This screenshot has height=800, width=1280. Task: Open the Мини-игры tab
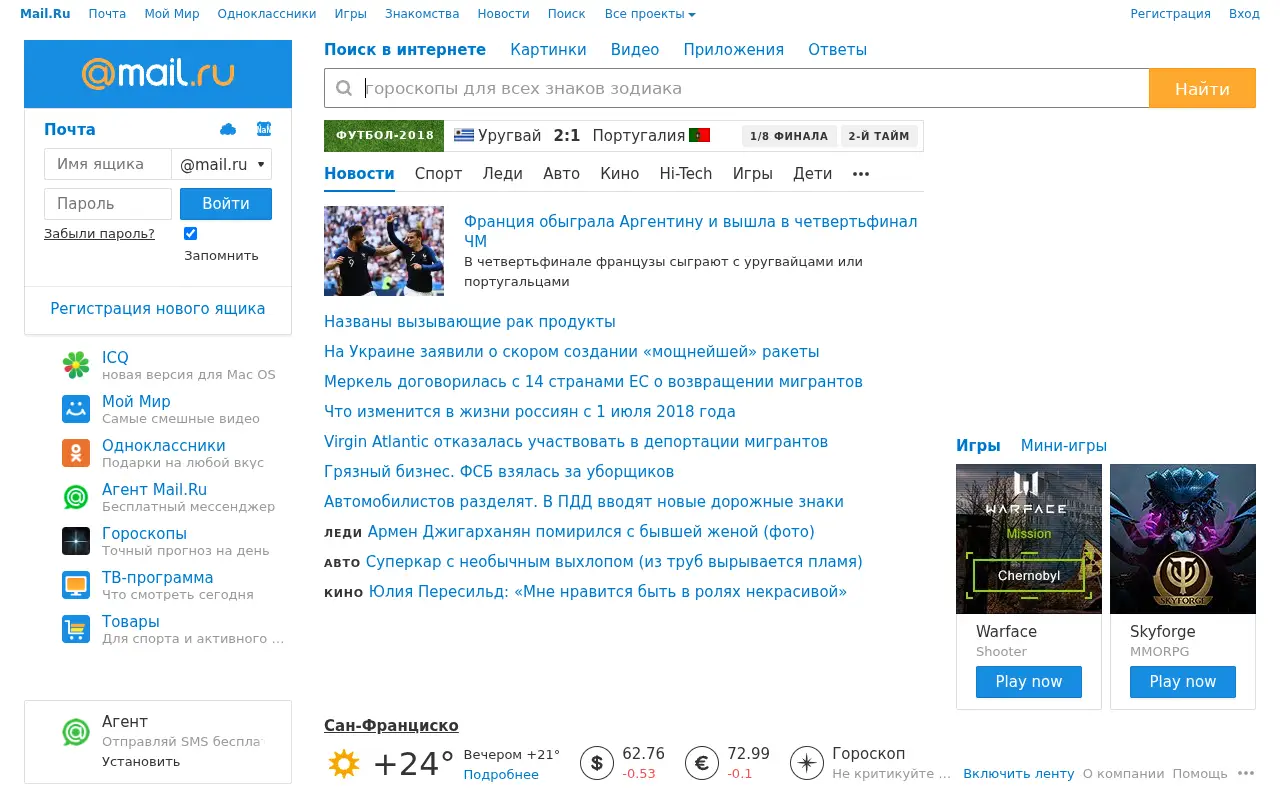(1064, 446)
